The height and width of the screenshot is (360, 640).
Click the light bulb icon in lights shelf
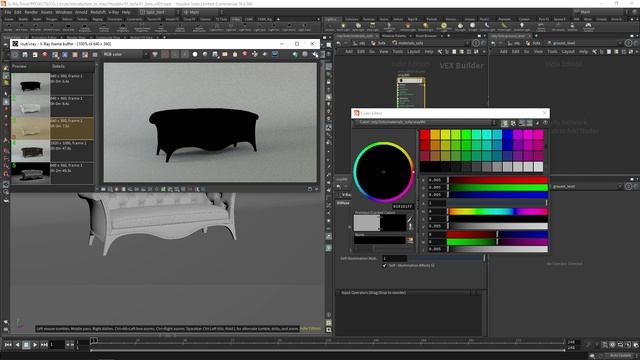pos(522,26)
